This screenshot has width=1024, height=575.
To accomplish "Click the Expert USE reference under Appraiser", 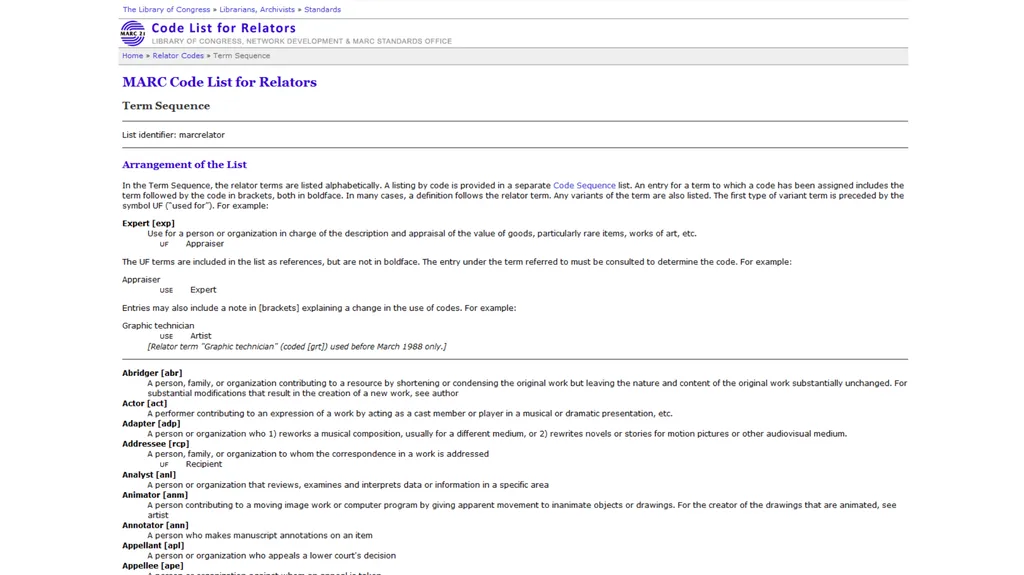I will (203, 290).
